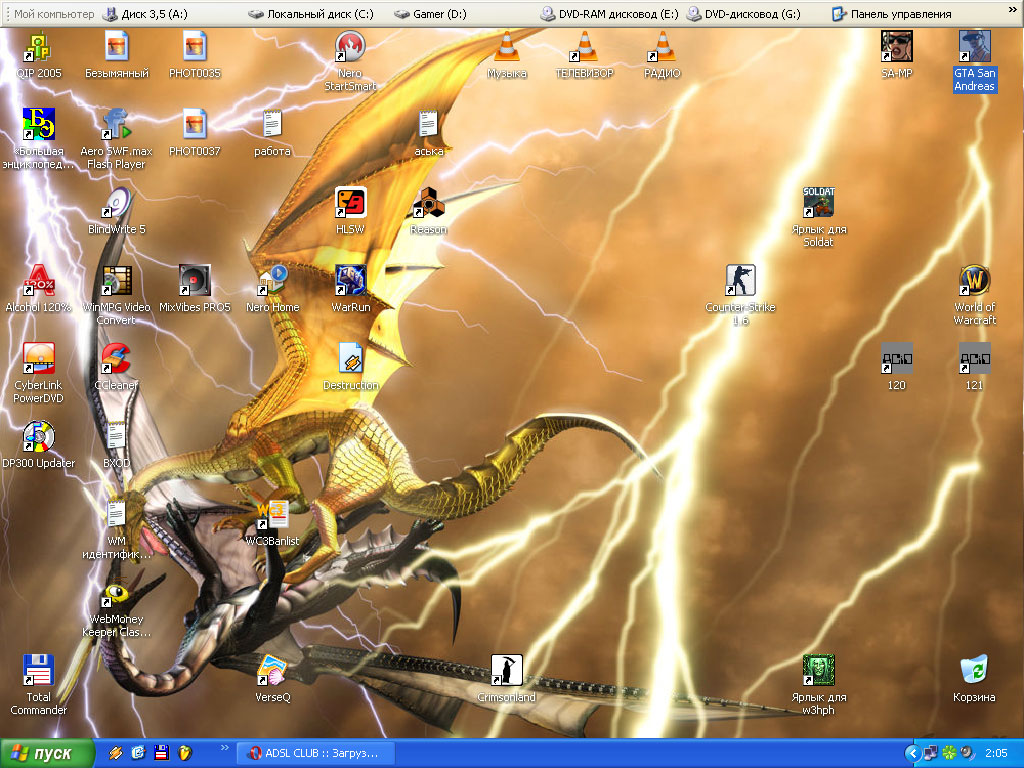Open the работа text document
The width and height of the screenshot is (1024, 768).
coord(272,133)
